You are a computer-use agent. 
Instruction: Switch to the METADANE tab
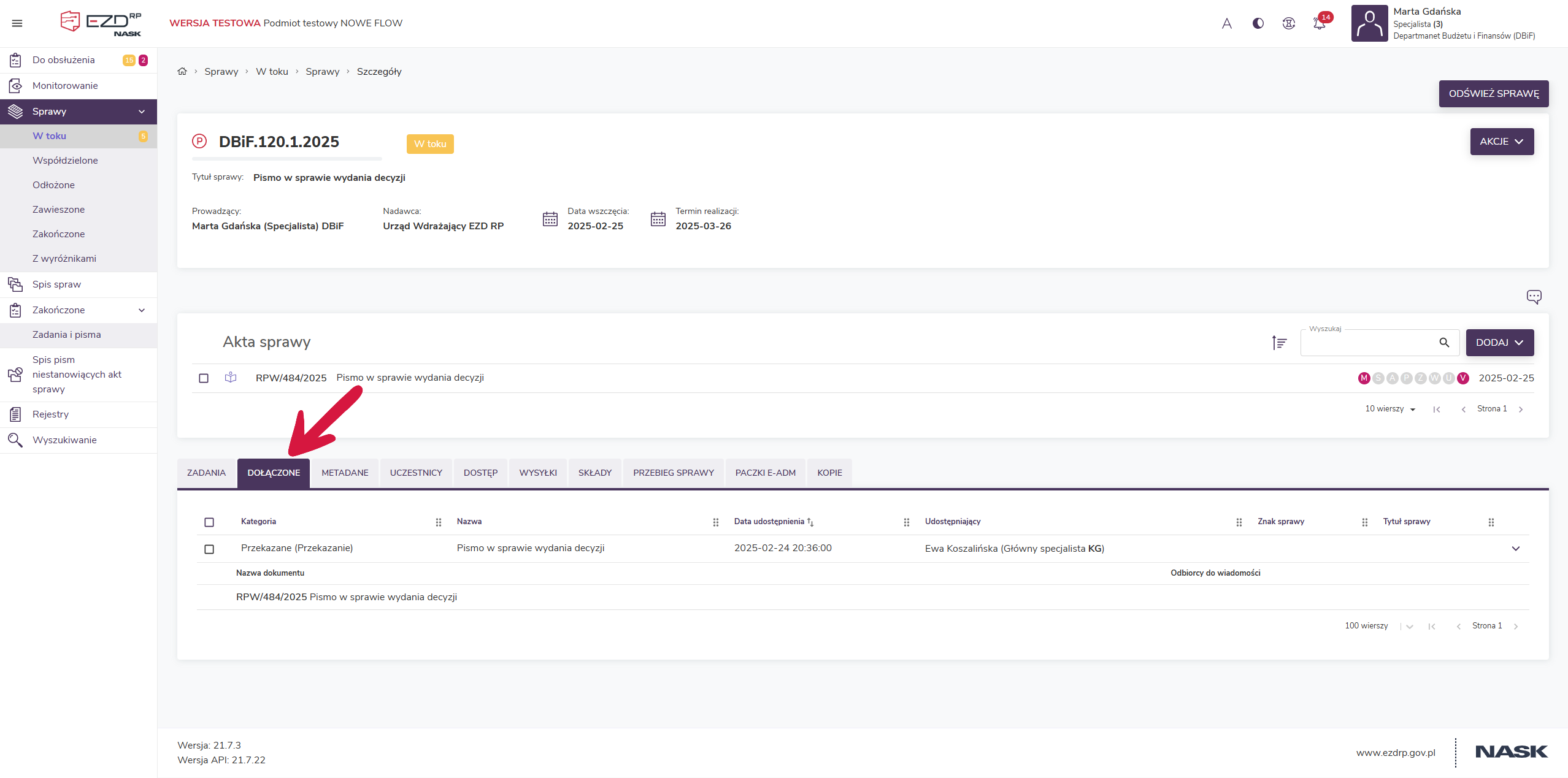pos(345,473)
